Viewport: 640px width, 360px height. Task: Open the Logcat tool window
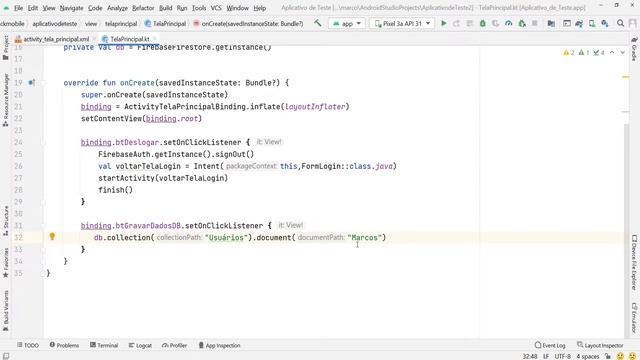(x=140, y=345)
